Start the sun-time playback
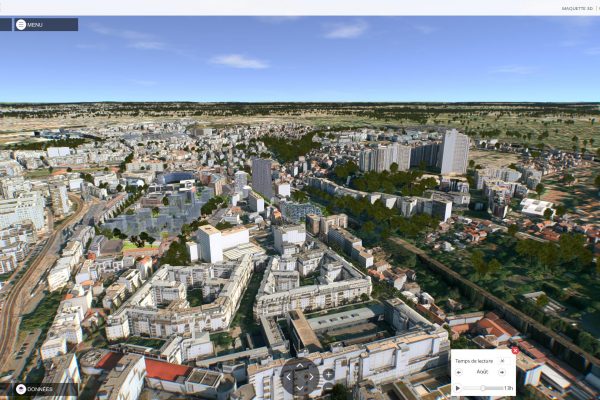Screen dimensions: 600x400 click(458, 388)
